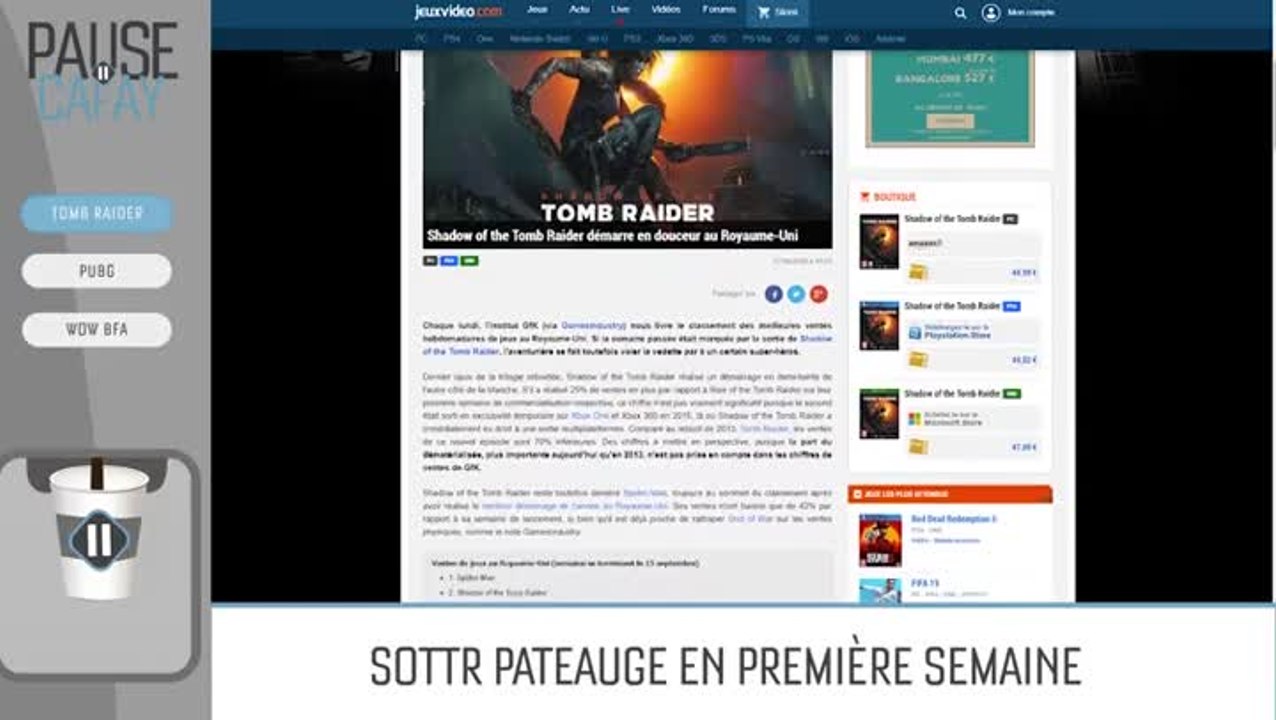Click the ONE platform tag under article title
The image size is (1276, 720).
[470, 261]
